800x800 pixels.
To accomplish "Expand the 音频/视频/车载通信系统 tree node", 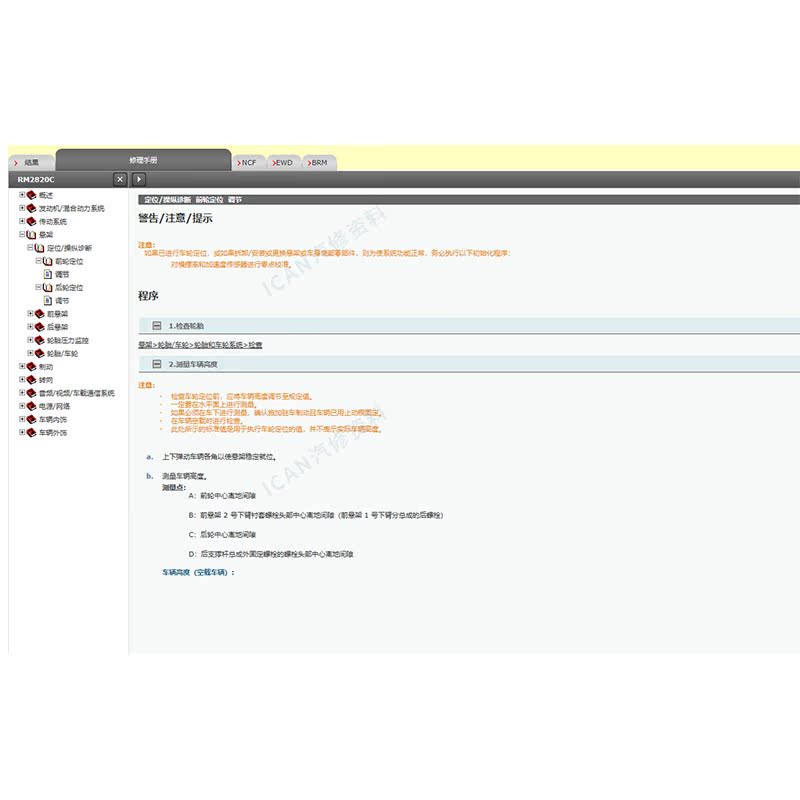I will pyautogui.click(x=22, y=393).
